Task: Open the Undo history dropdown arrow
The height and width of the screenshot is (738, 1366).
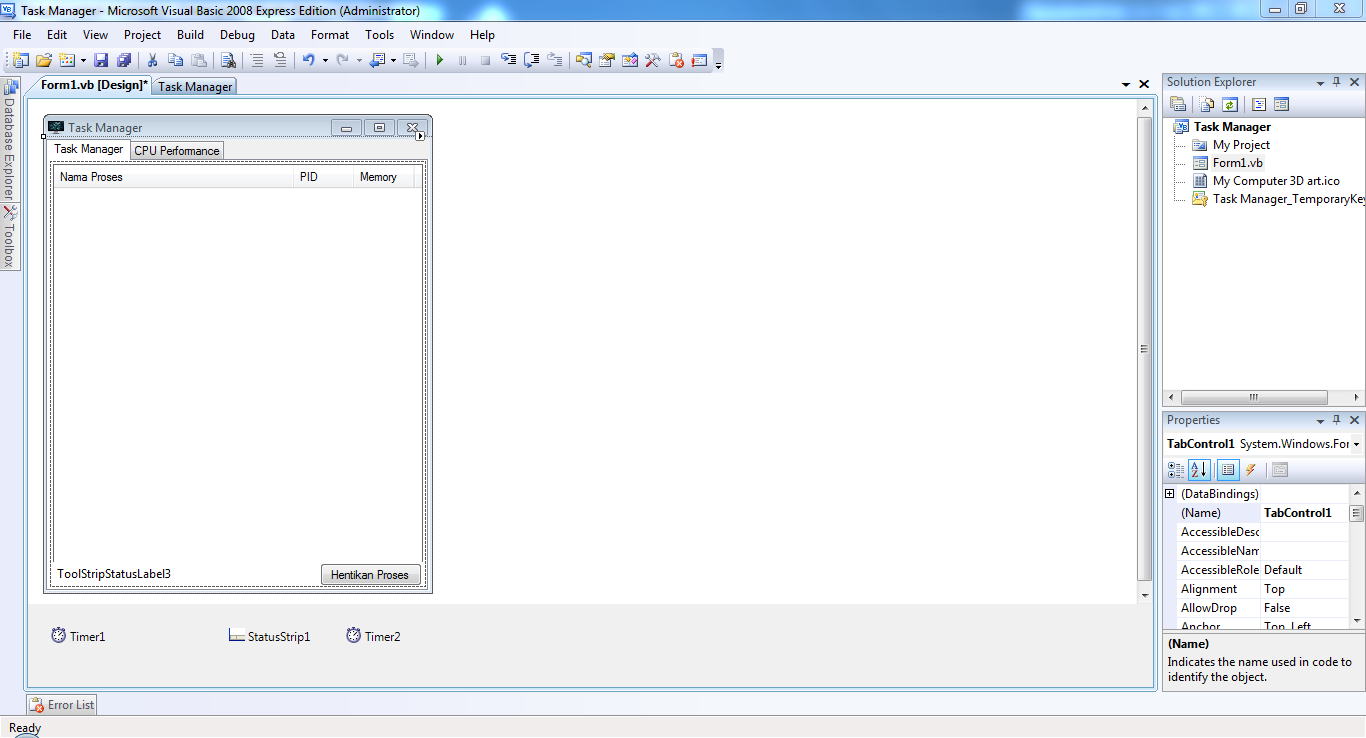Action: (325, 61)
